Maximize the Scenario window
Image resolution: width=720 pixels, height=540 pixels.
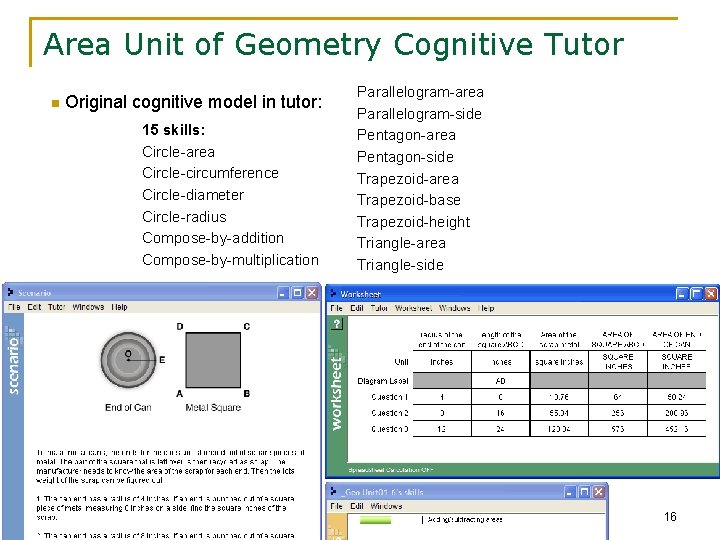298,293
